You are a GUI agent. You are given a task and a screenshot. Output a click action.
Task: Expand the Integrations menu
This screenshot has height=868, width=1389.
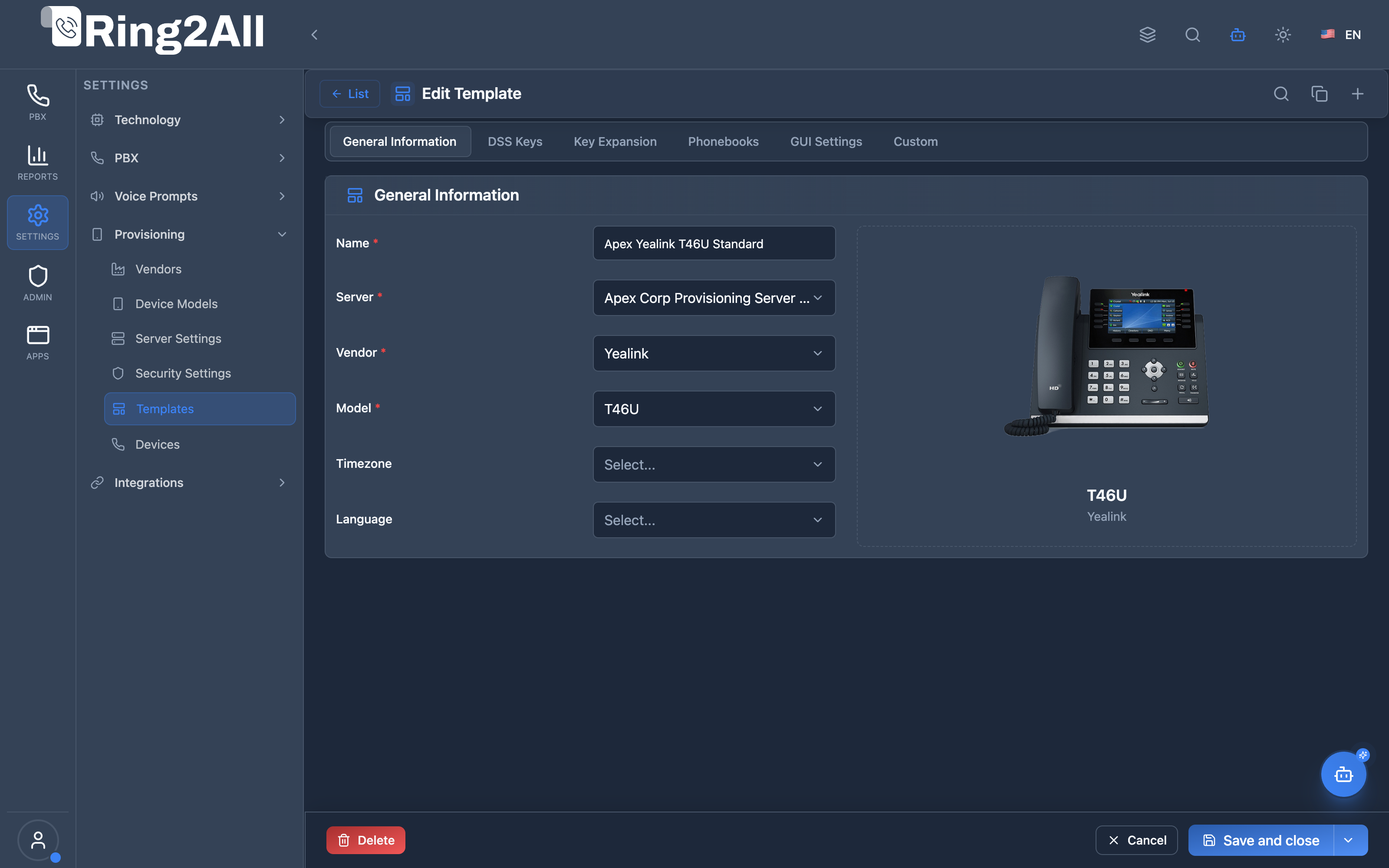189,483
